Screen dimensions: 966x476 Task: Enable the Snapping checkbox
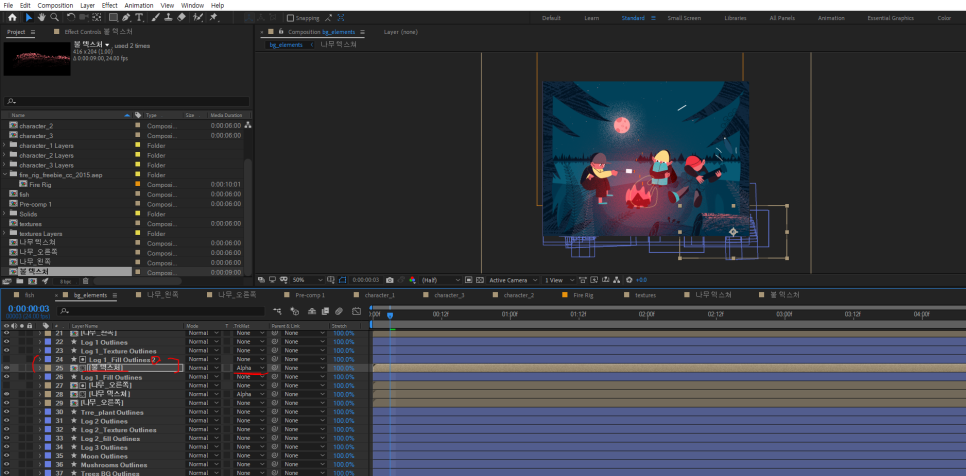tap(291, 18)
